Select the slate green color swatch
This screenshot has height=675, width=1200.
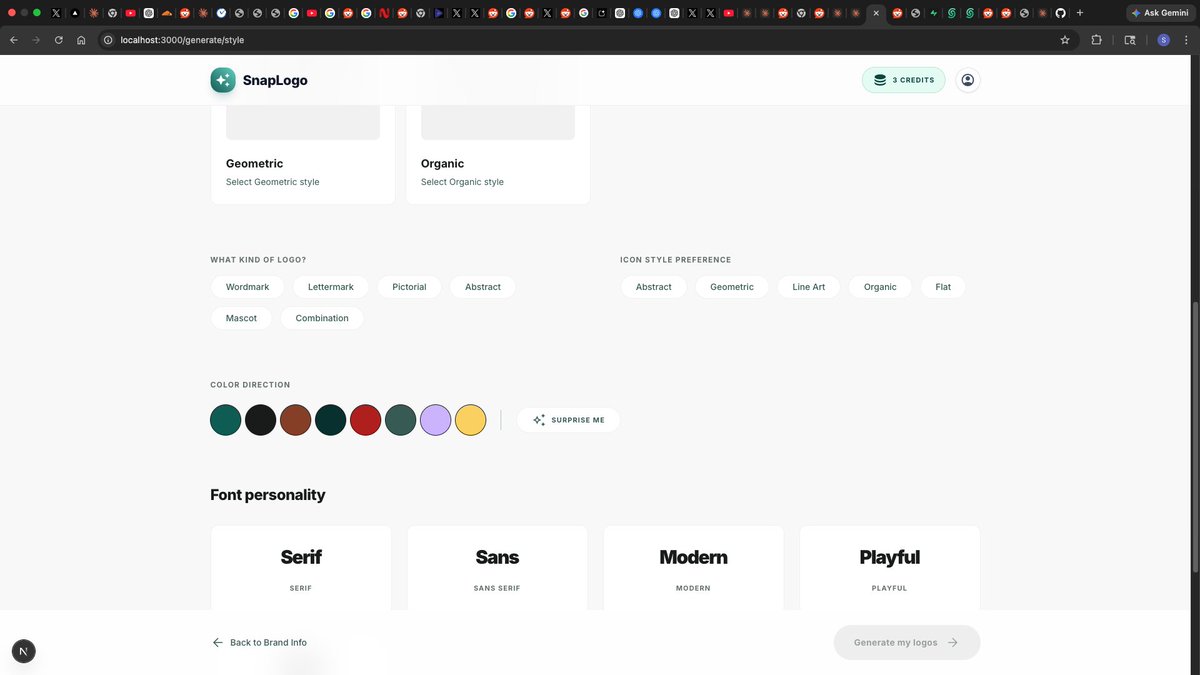(x=401, y=420)
